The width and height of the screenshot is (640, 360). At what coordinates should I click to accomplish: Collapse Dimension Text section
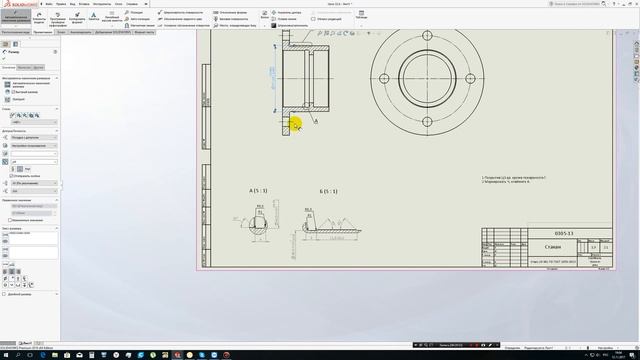point(56,229)
